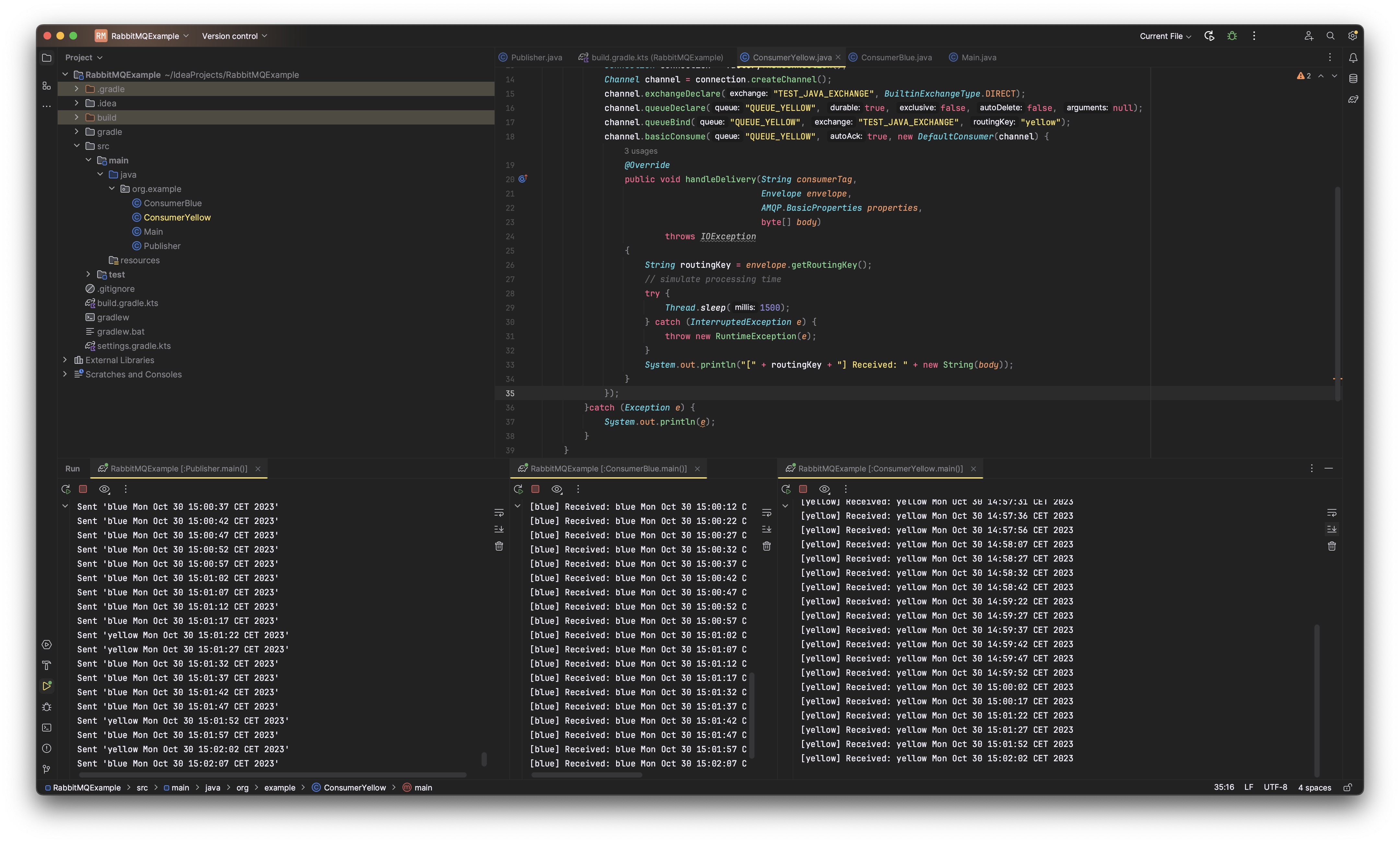Open the Structure tool window icon
1400x843 pixels.
pos(47,86)
